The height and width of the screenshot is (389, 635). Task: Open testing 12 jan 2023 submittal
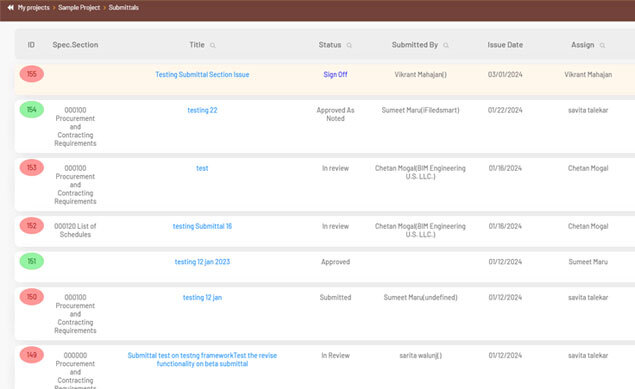pyautogui.click(x=202, y=262)
